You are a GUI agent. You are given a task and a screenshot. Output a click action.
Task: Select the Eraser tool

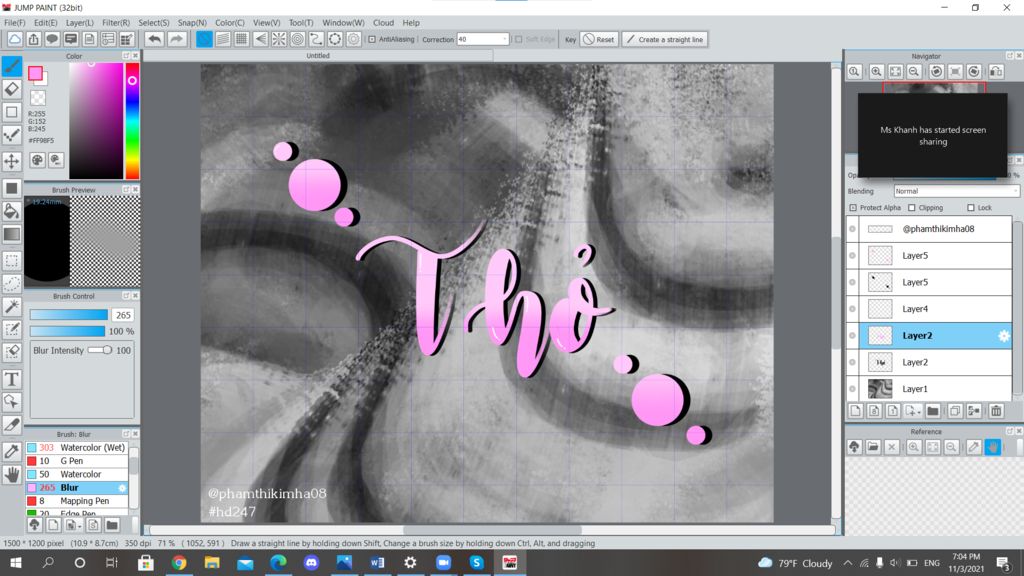[12, 89]
